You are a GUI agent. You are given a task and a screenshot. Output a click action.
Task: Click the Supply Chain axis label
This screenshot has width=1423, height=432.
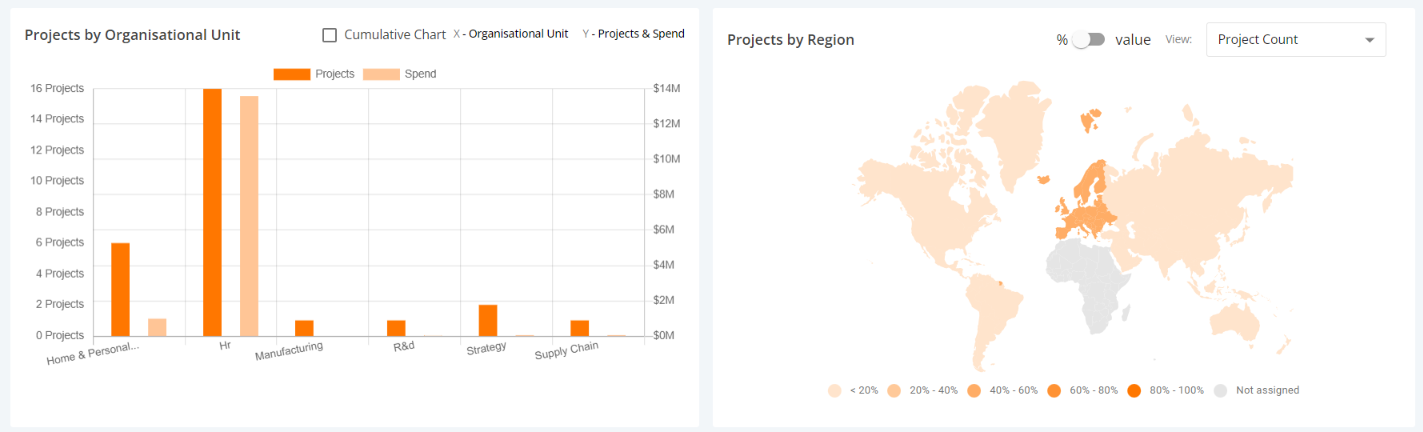point(566,352)
